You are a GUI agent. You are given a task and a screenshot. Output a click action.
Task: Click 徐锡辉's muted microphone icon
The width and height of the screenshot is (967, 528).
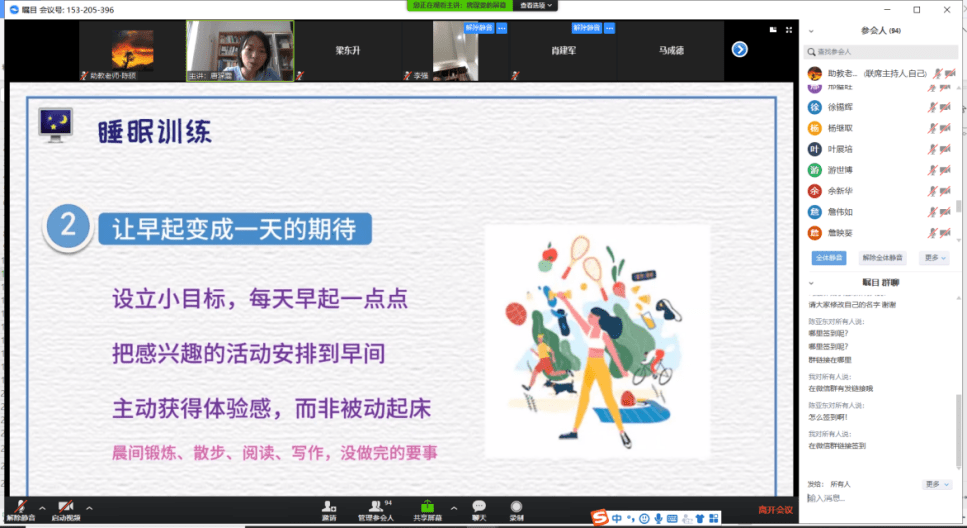coord(932,107)
